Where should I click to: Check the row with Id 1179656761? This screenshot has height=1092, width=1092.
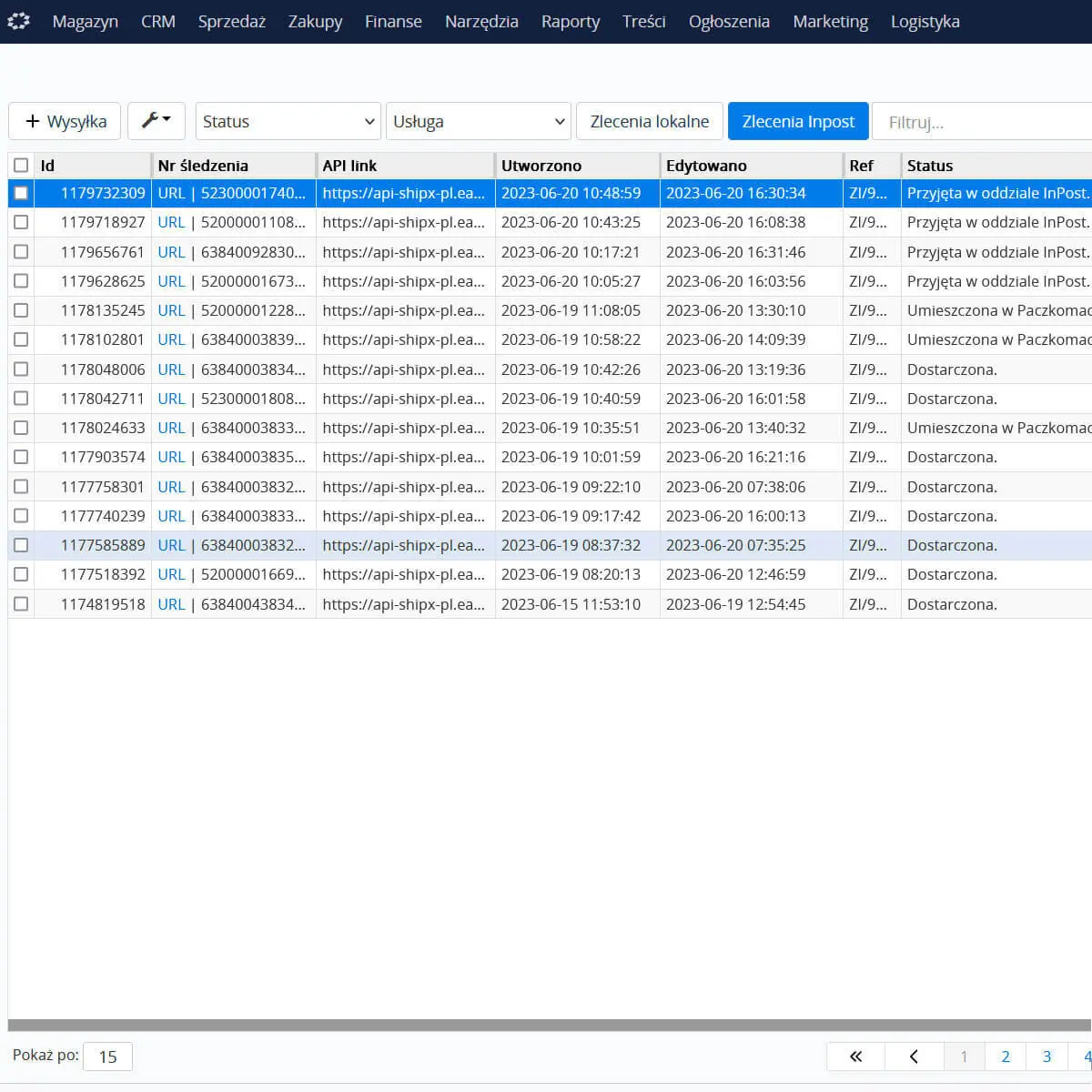21,252
